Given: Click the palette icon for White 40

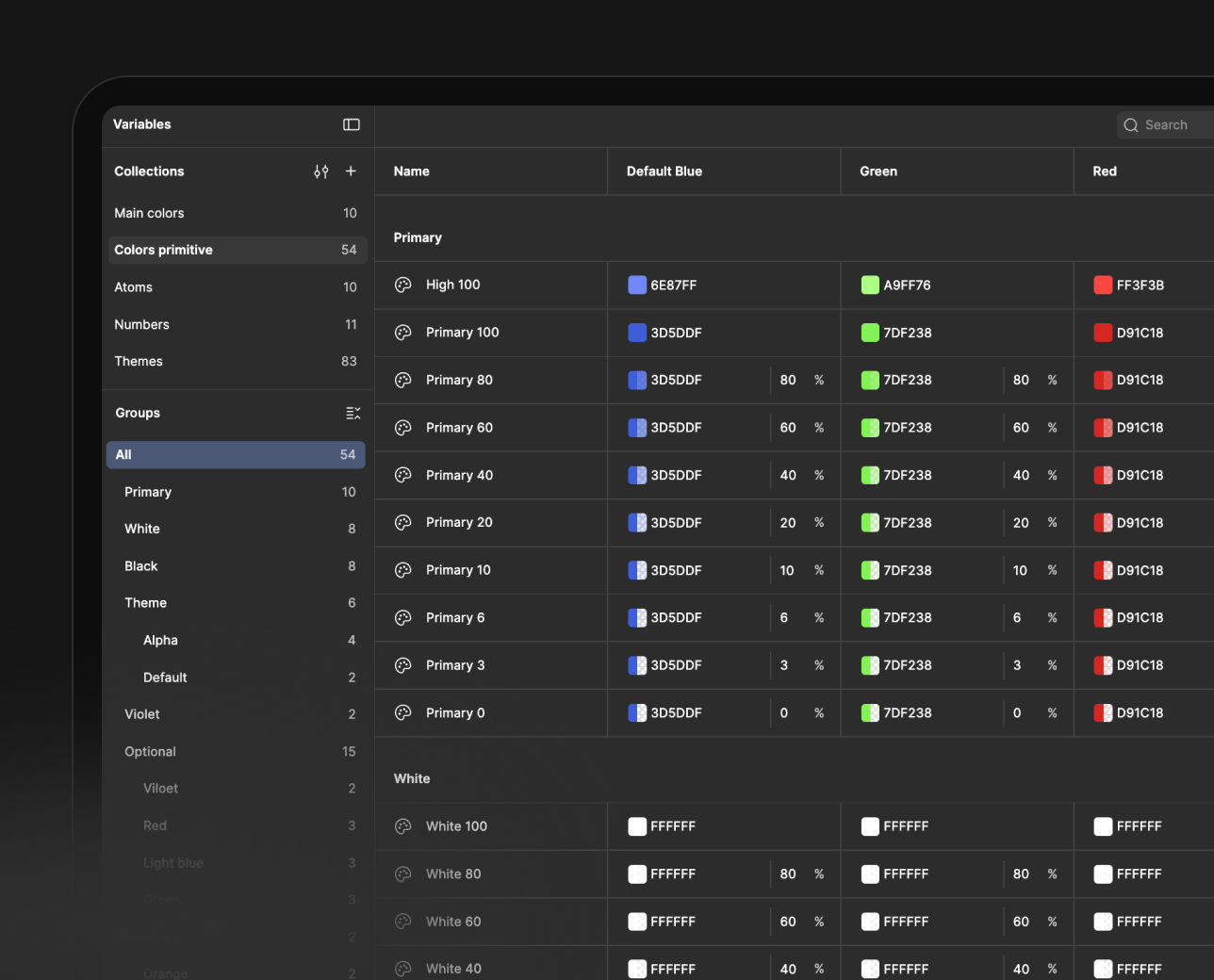Looking at the screenshot, I should coord(403,969).
